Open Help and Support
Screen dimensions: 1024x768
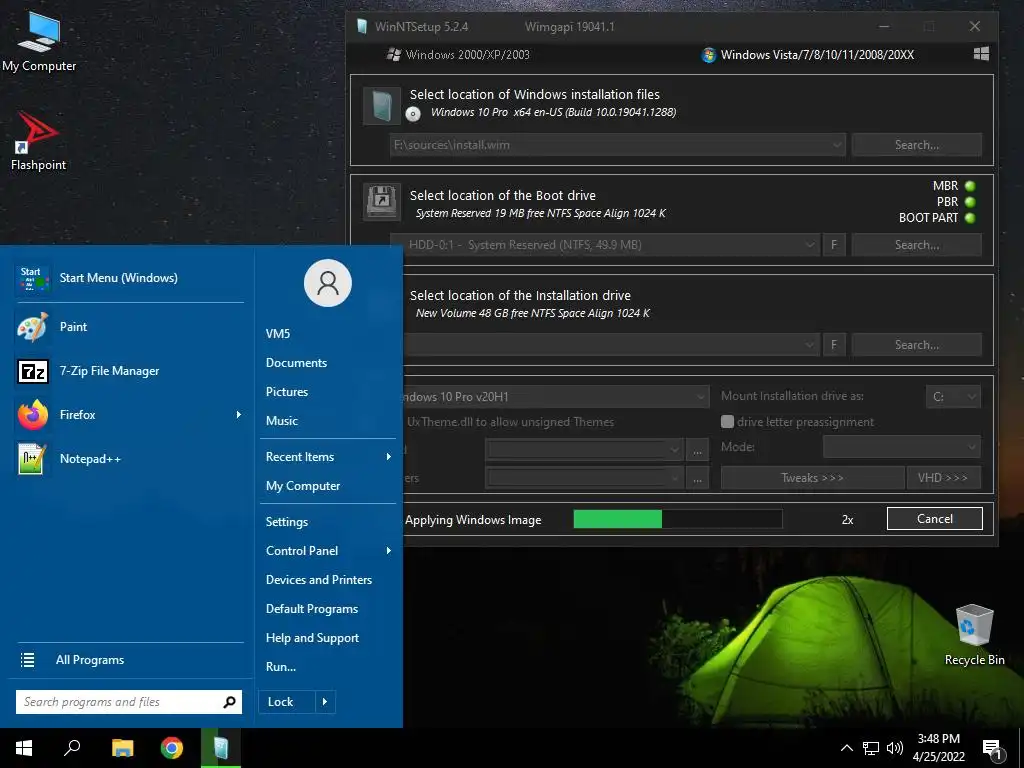312,638
